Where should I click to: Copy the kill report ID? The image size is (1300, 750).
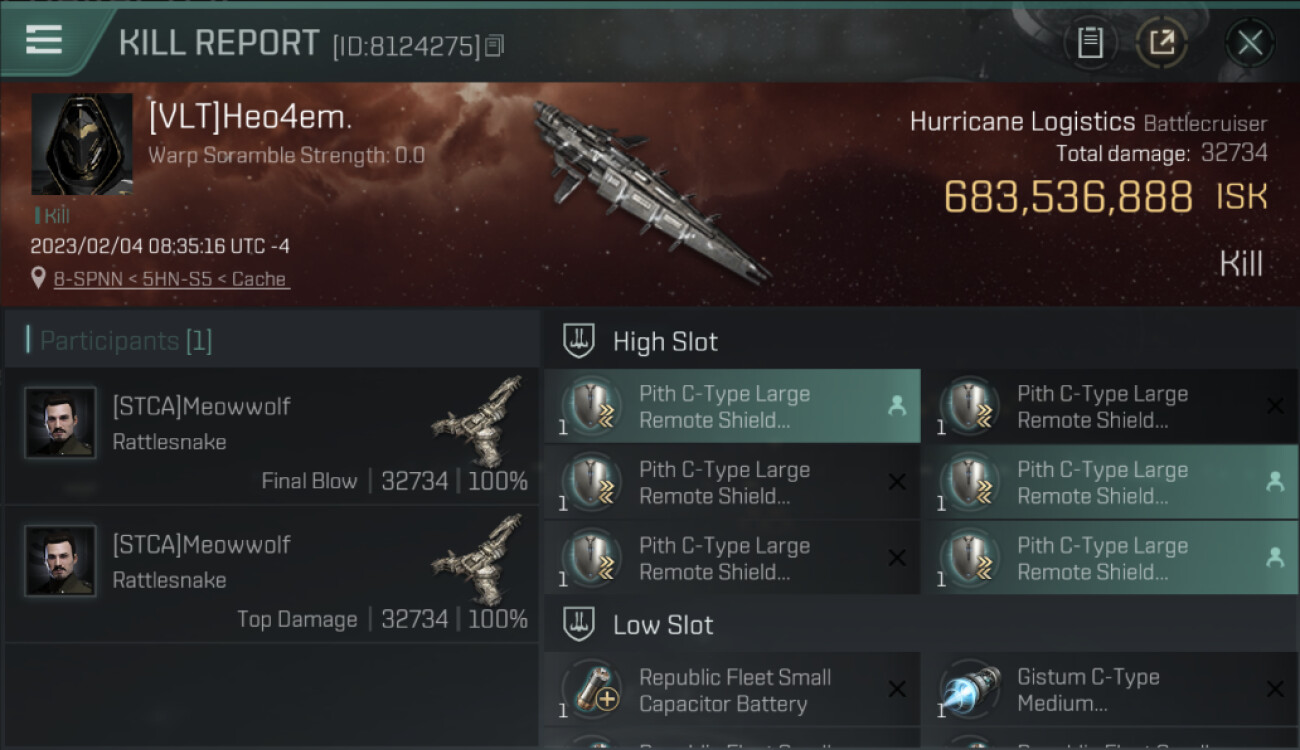click(495, 45)
